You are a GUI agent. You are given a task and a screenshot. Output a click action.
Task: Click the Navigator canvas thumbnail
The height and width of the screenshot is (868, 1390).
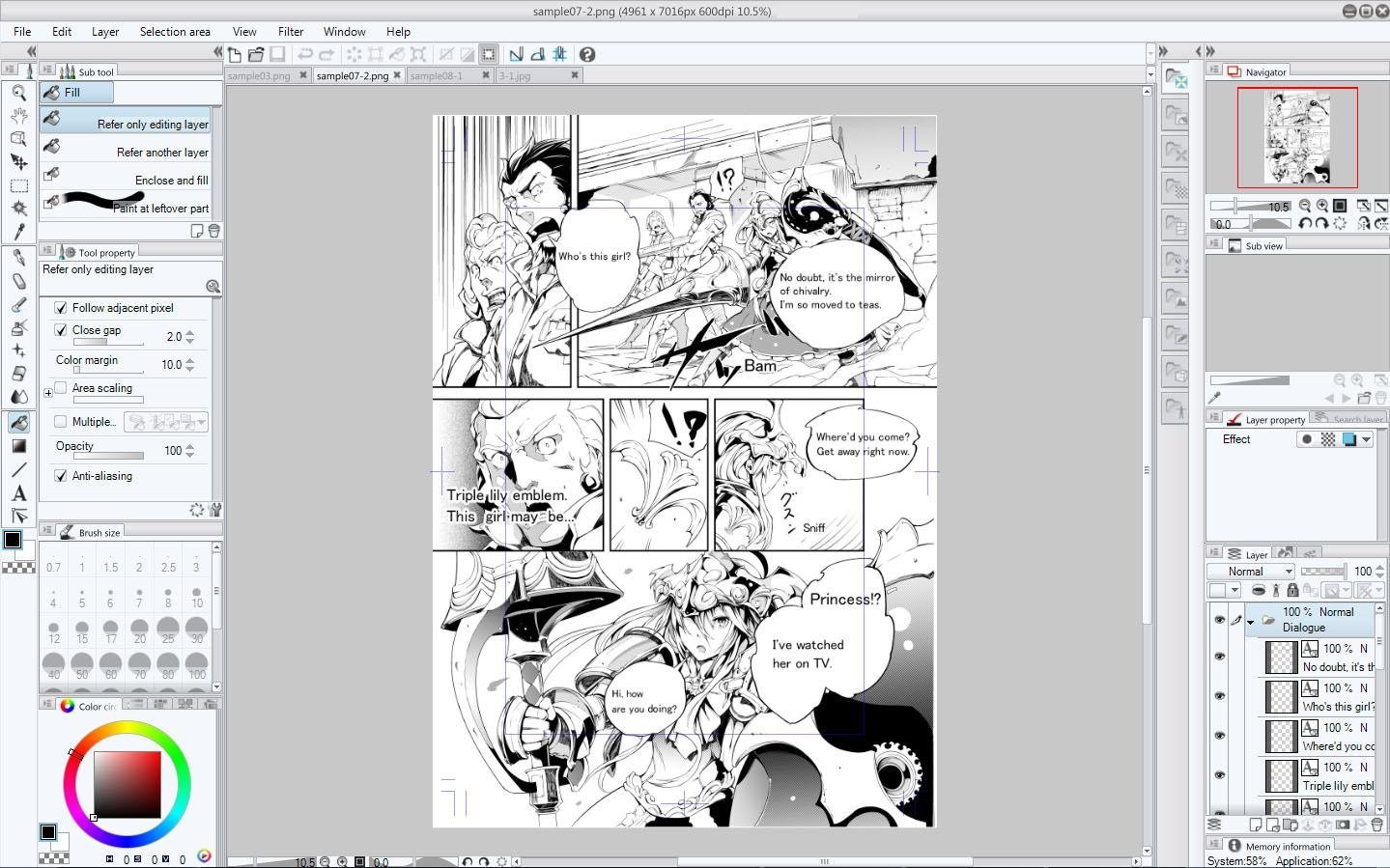pos(1297,138)
